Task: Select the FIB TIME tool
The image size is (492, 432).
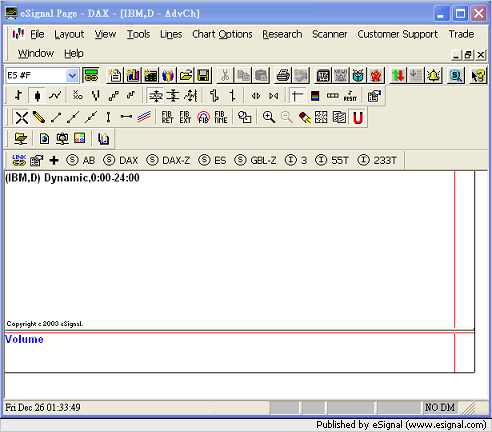Action: (x=221, y=117)
